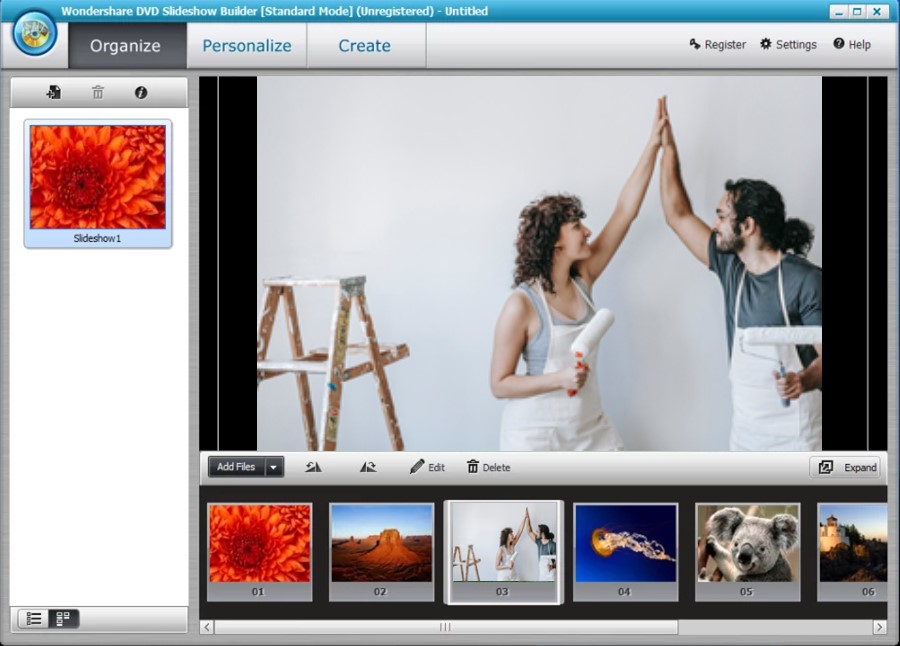The width and height of the screenshot is (900, 646).
Task: Select painters high-five thumbnail 03
Action: pyautogui.click(x=503, y=552)
